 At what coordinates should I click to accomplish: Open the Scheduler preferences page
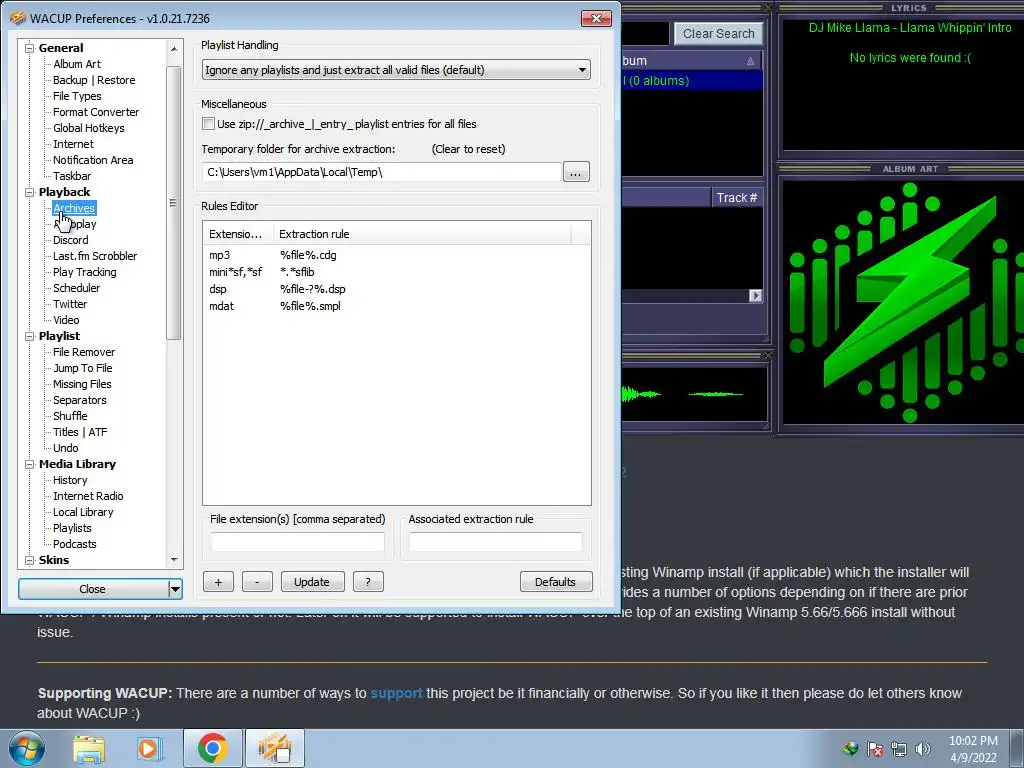(x=76, y=288)
